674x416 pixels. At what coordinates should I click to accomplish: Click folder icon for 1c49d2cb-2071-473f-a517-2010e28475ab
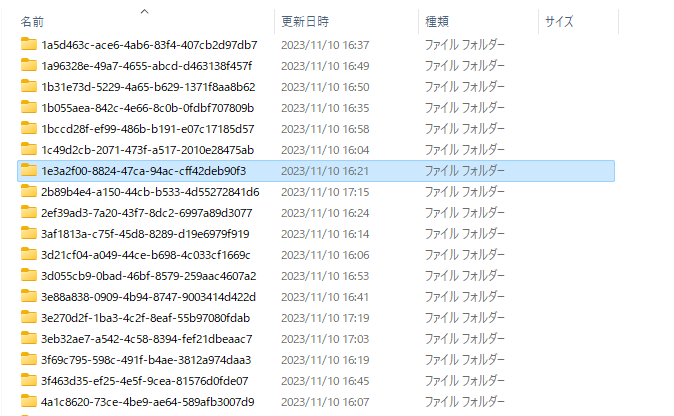click(x=29, y=150)
